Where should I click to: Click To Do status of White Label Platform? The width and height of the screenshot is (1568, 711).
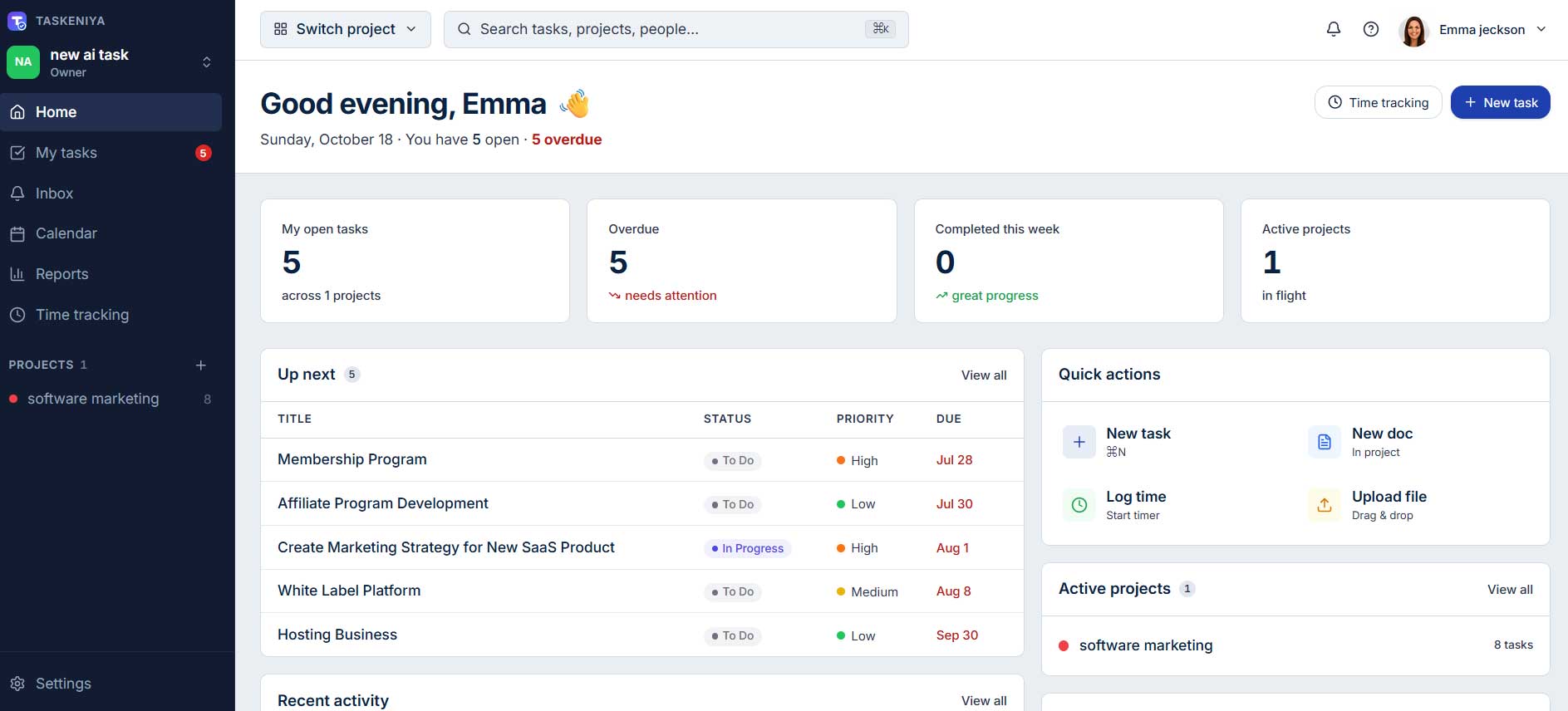point(733,591)
